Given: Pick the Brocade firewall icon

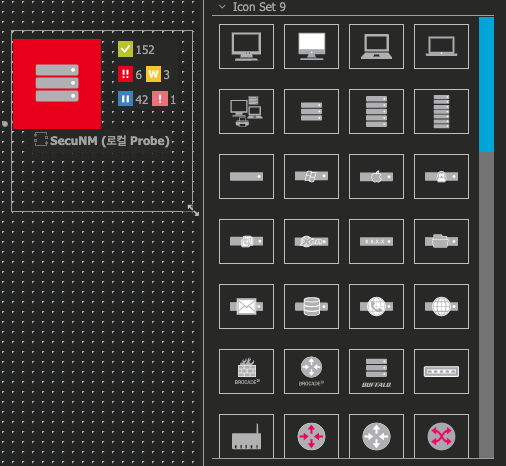Looking at the screenshot, I should click(x=246, y=372).
